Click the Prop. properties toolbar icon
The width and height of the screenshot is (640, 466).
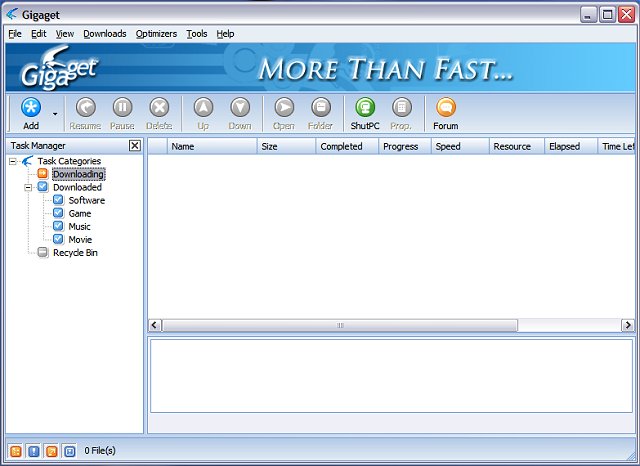(402, 108)
